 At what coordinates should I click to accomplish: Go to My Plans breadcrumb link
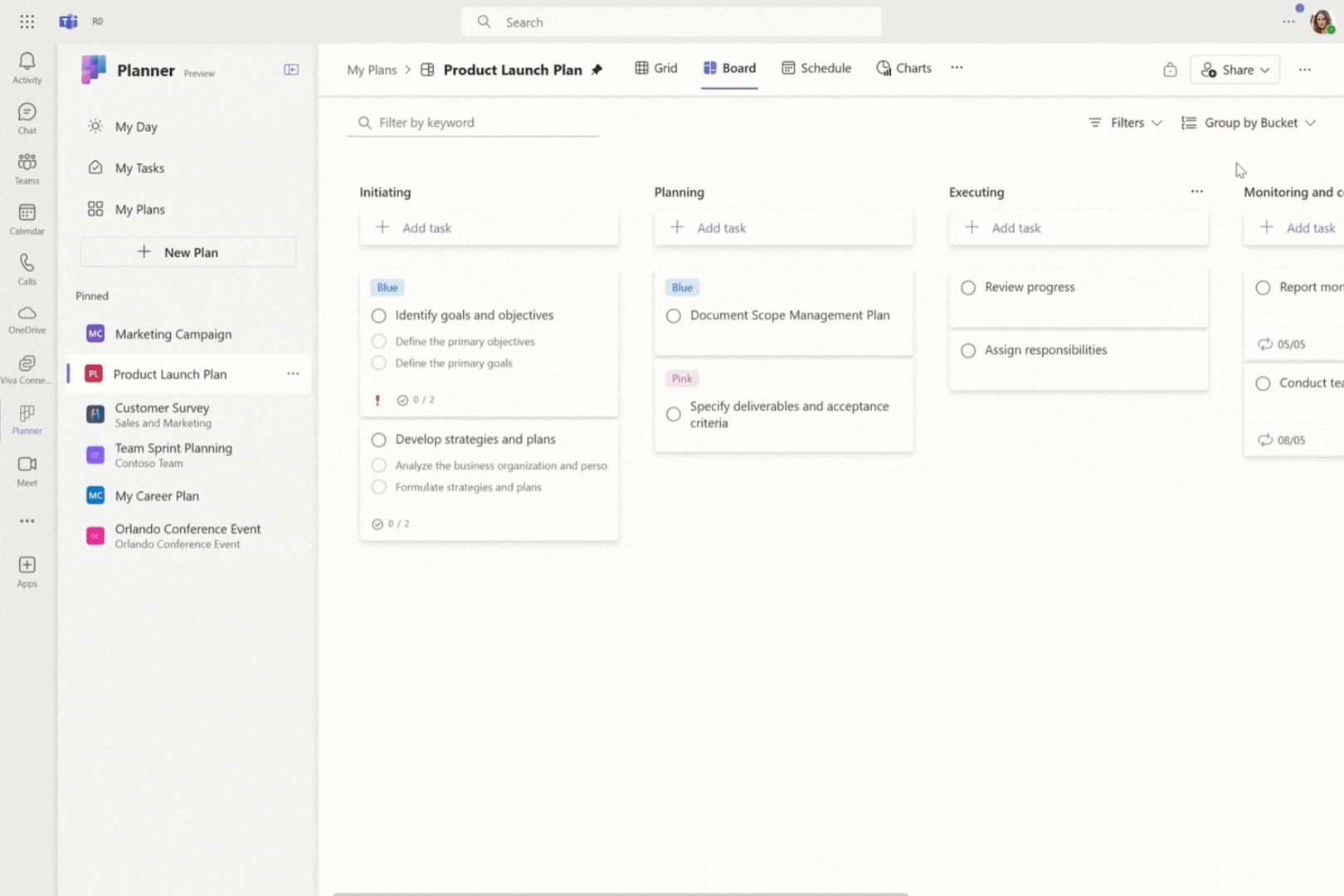pos(372,70)
